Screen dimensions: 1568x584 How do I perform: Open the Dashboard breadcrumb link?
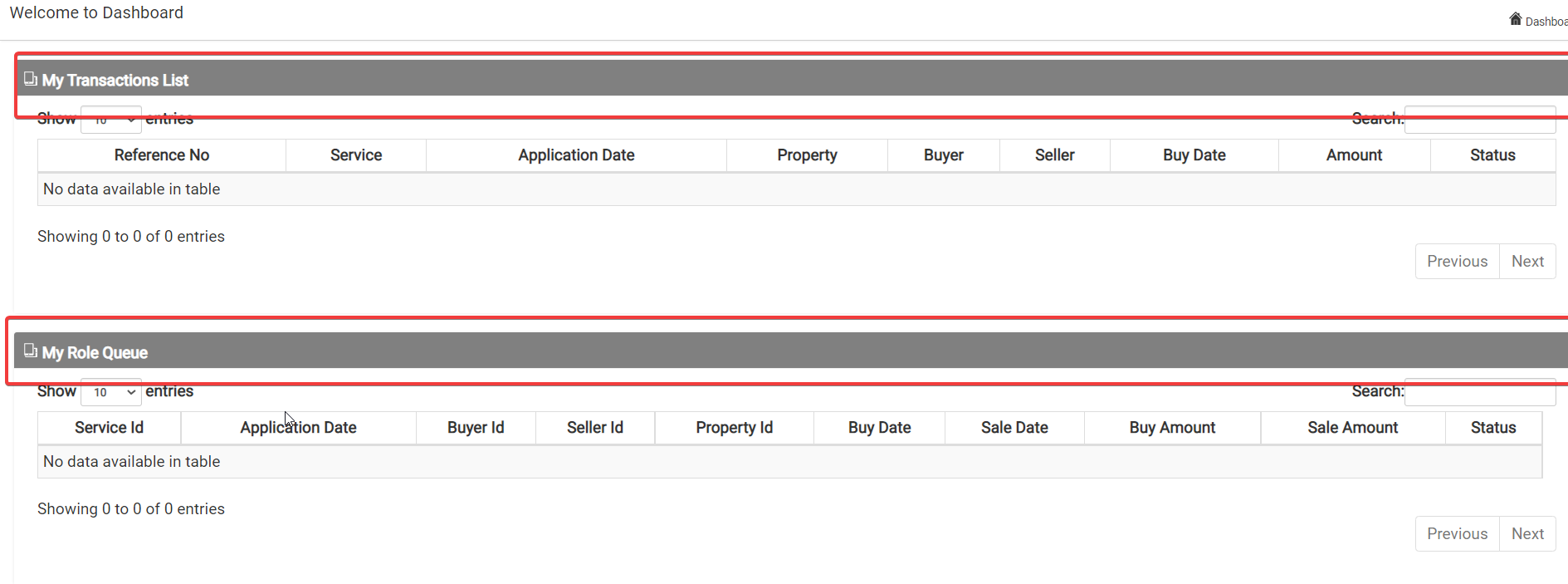[x=1546, y=22]
